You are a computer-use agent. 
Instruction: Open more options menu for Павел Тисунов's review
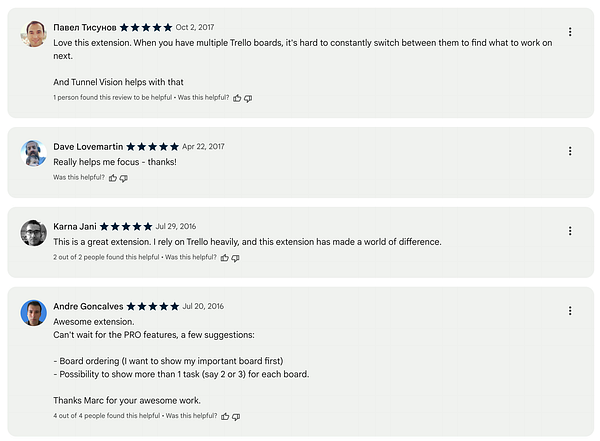[570, 32]
